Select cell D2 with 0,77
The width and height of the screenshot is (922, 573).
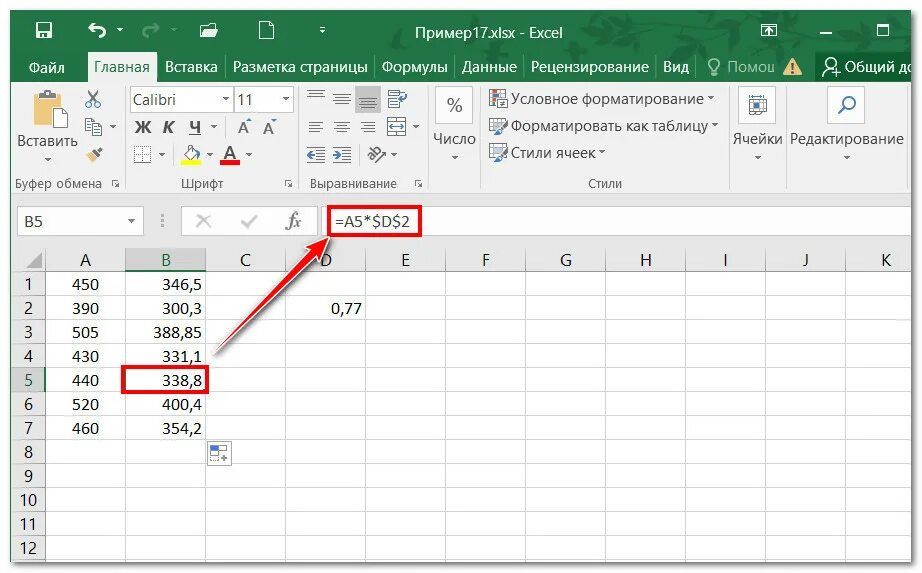pyautogui.click(x=325, y=308)
